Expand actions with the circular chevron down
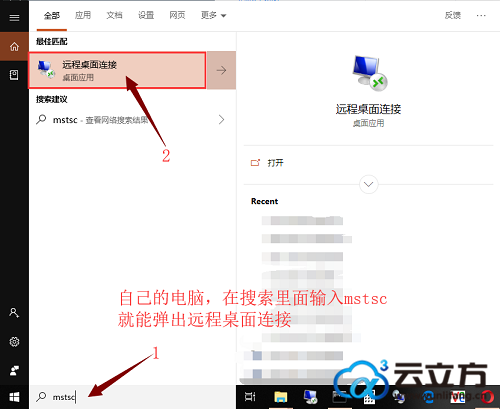Image resolution: width=500 pixels, height=409 pixels. tap(368, 184)
